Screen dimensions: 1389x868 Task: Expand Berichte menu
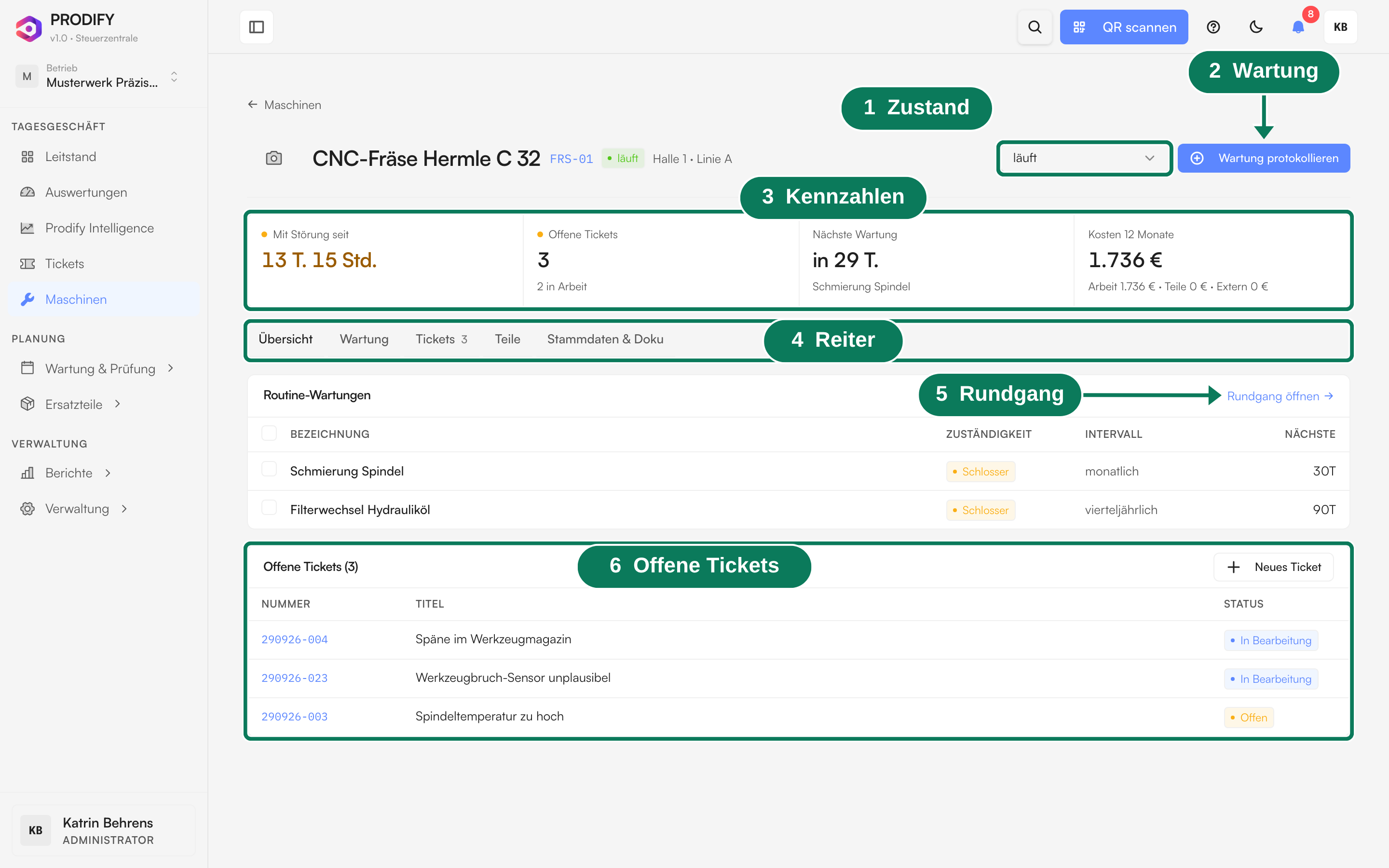(x=104, y=473)
